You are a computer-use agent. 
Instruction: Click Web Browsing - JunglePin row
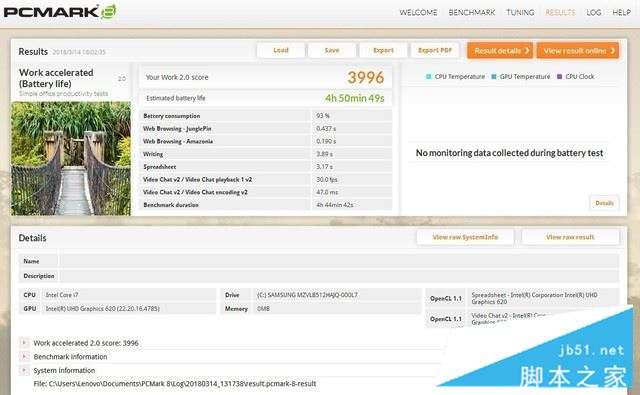(266, 129)
